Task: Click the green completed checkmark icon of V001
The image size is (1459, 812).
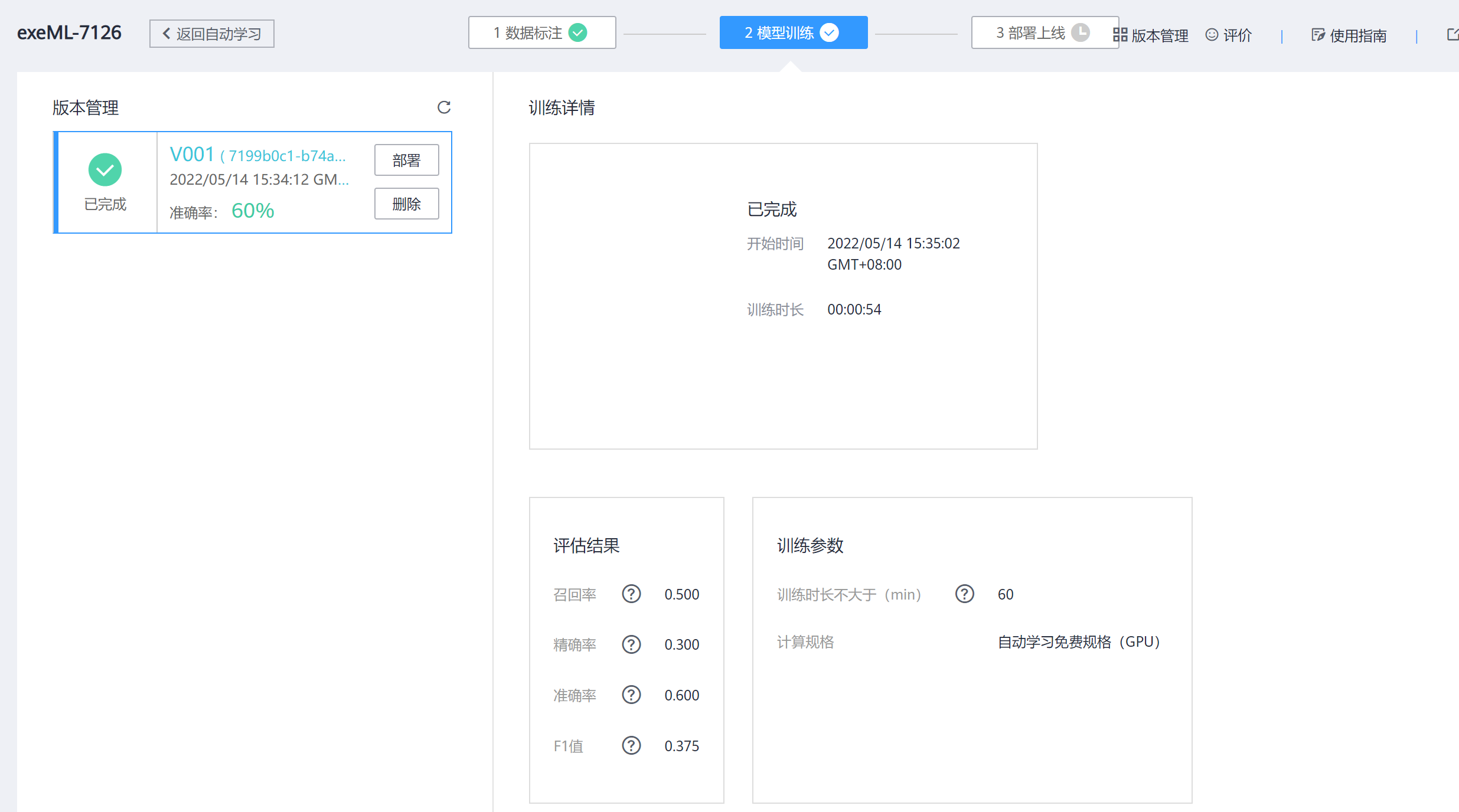Action: (x=105, y=170)
